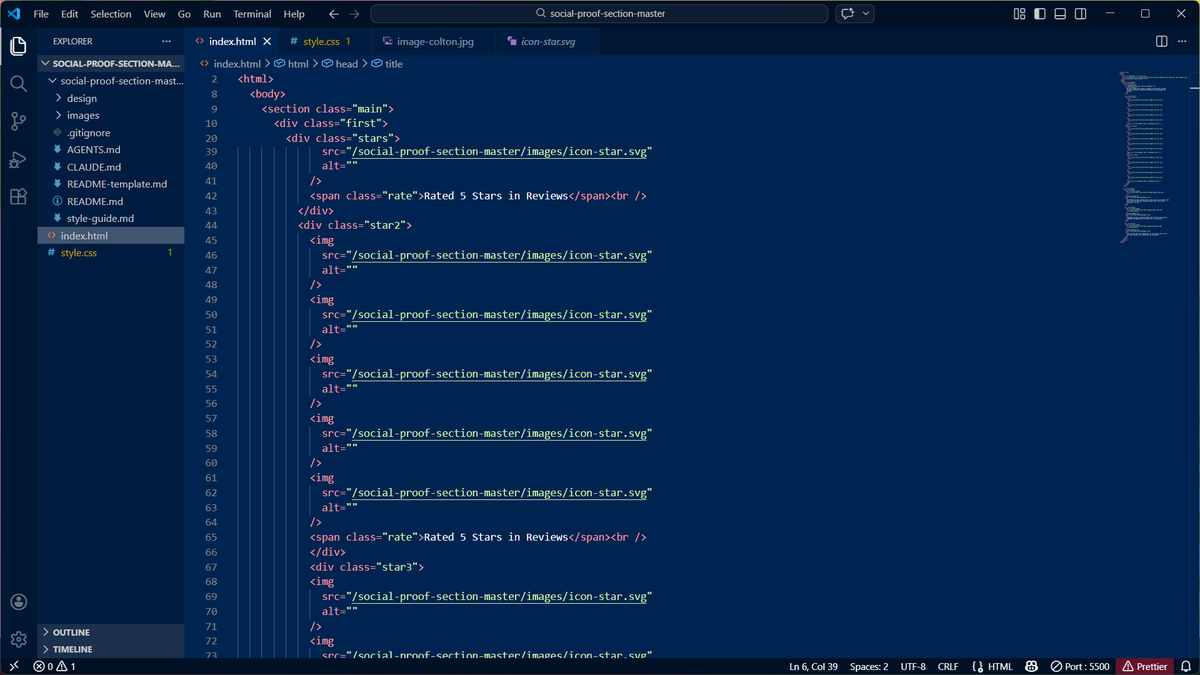The image size is (1200, 675).
Task: Open remote window icon in status bar
Action: [14, 666]
